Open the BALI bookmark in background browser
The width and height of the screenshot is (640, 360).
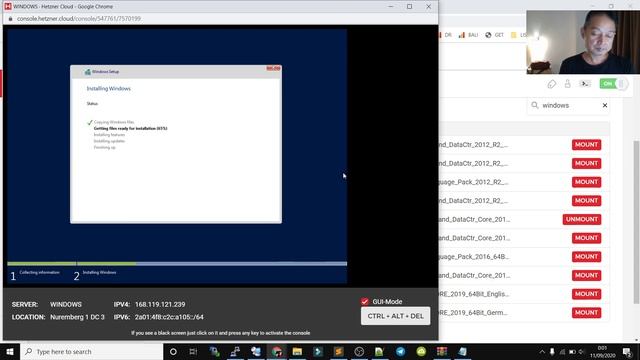469,35
